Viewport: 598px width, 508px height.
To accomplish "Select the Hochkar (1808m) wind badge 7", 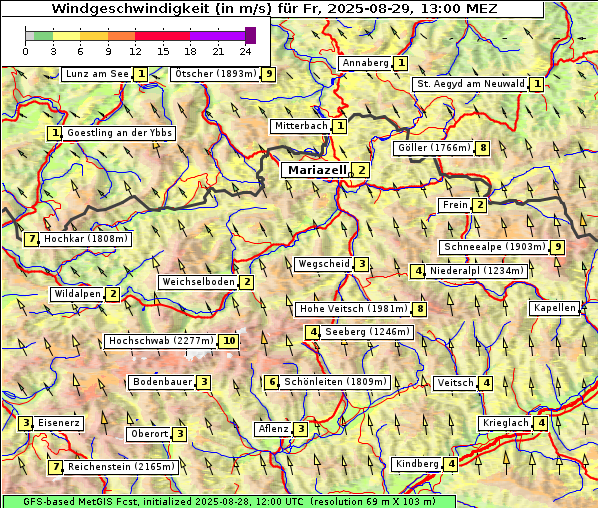I will point(32,239).
